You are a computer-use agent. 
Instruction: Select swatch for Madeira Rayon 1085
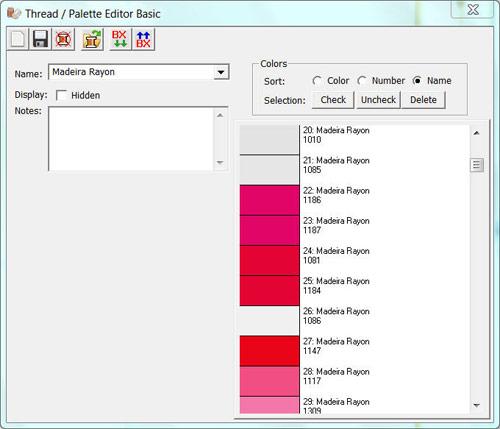(269, 170)
